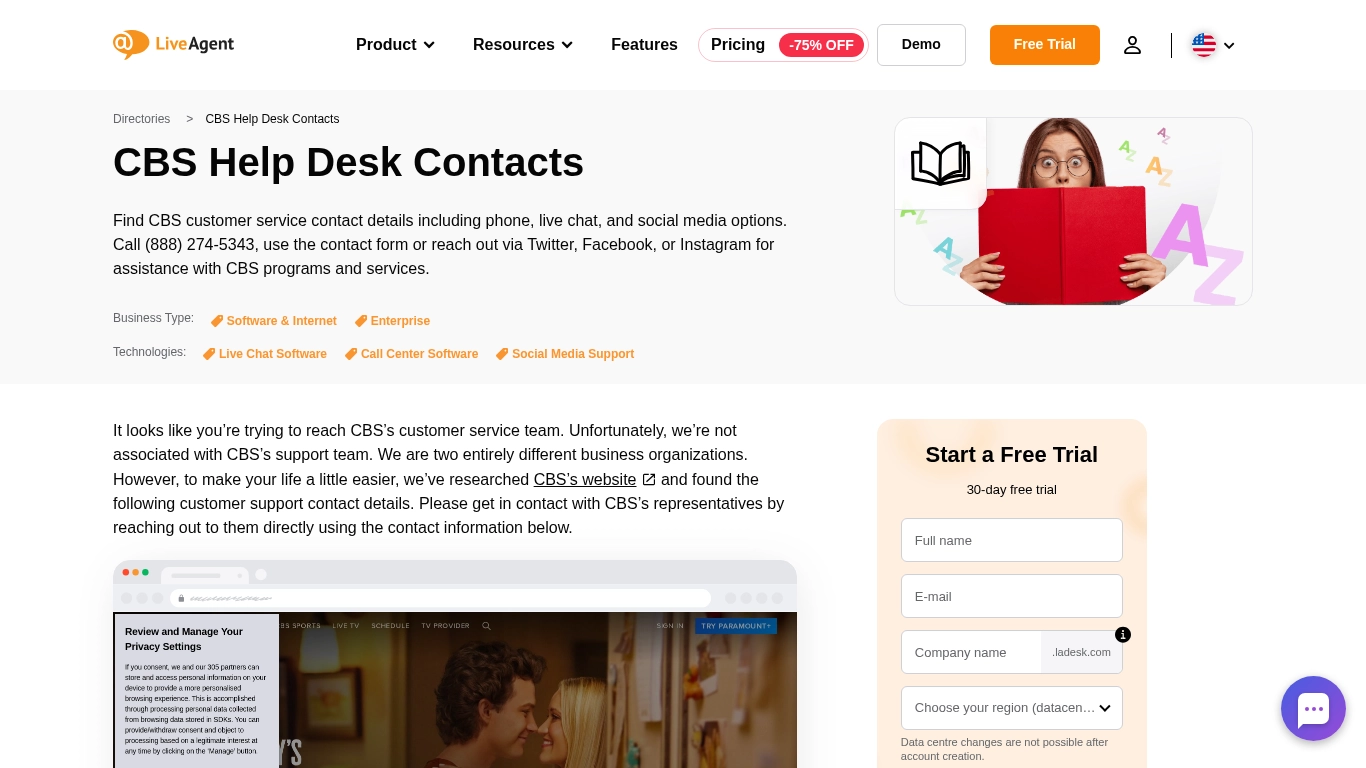
Task: Go to Pricing with -75% OFF badge
Action: click(783, 45)
